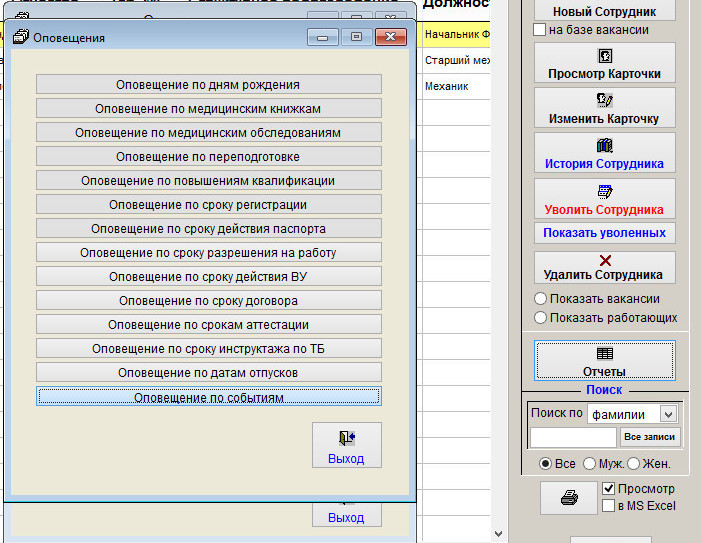Click Уволить Сотрудника notepad icon
The width and height of the screenshot is (701, 543).
tap(604, 192)
